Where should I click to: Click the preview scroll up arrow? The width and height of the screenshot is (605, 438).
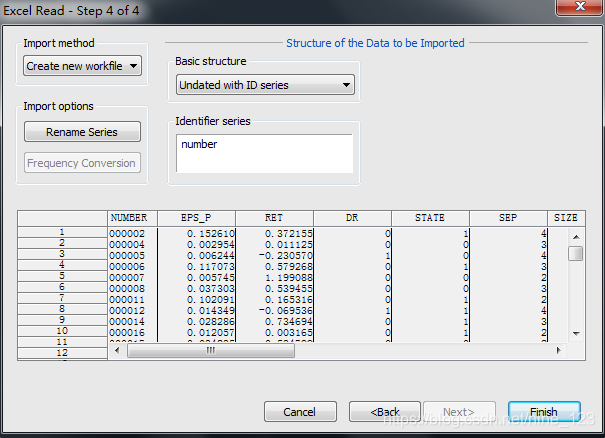[x=576, y=237]
